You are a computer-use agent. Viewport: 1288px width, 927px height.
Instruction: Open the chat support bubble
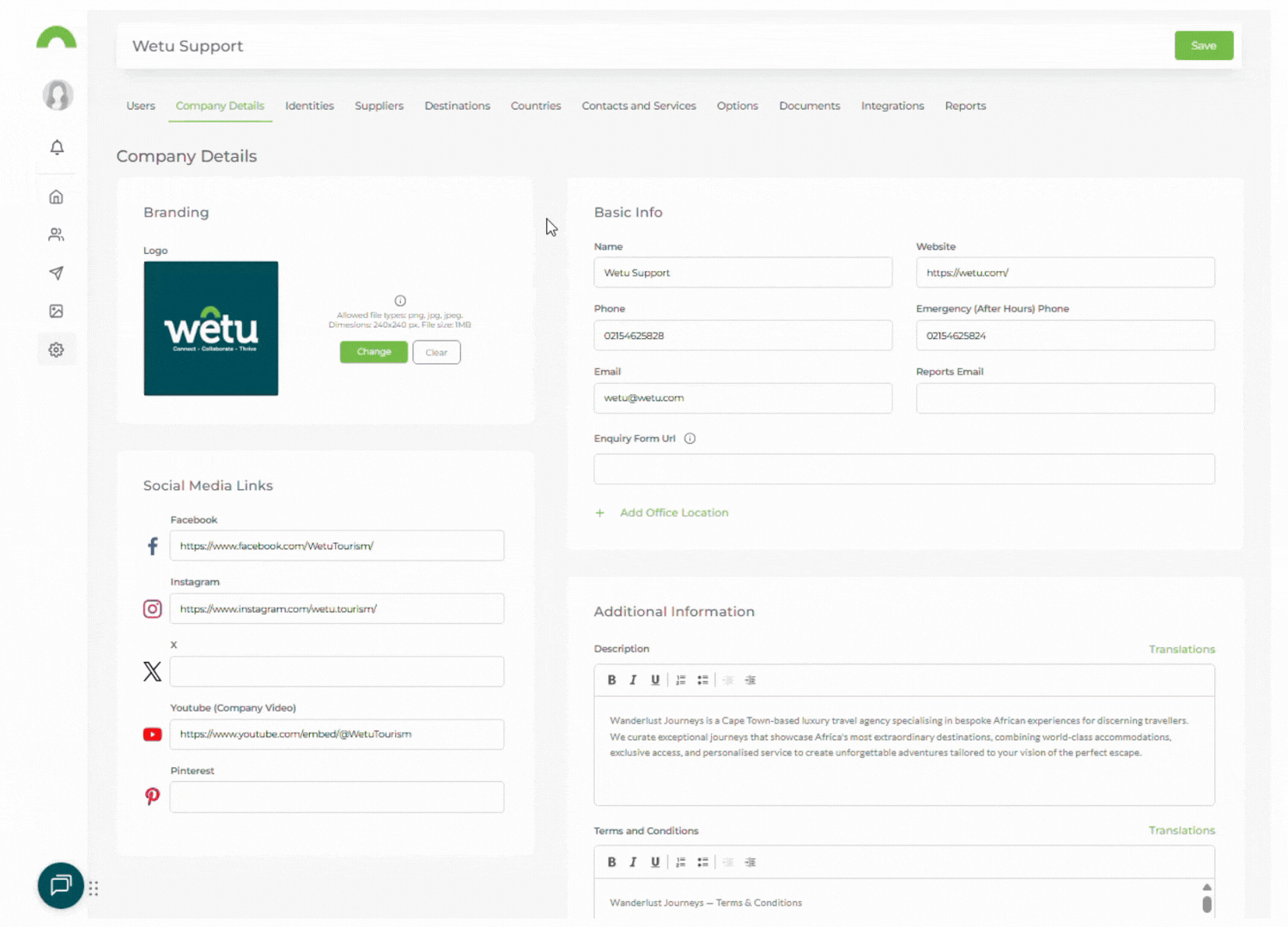pyautogui.click(x=60, y=885)
